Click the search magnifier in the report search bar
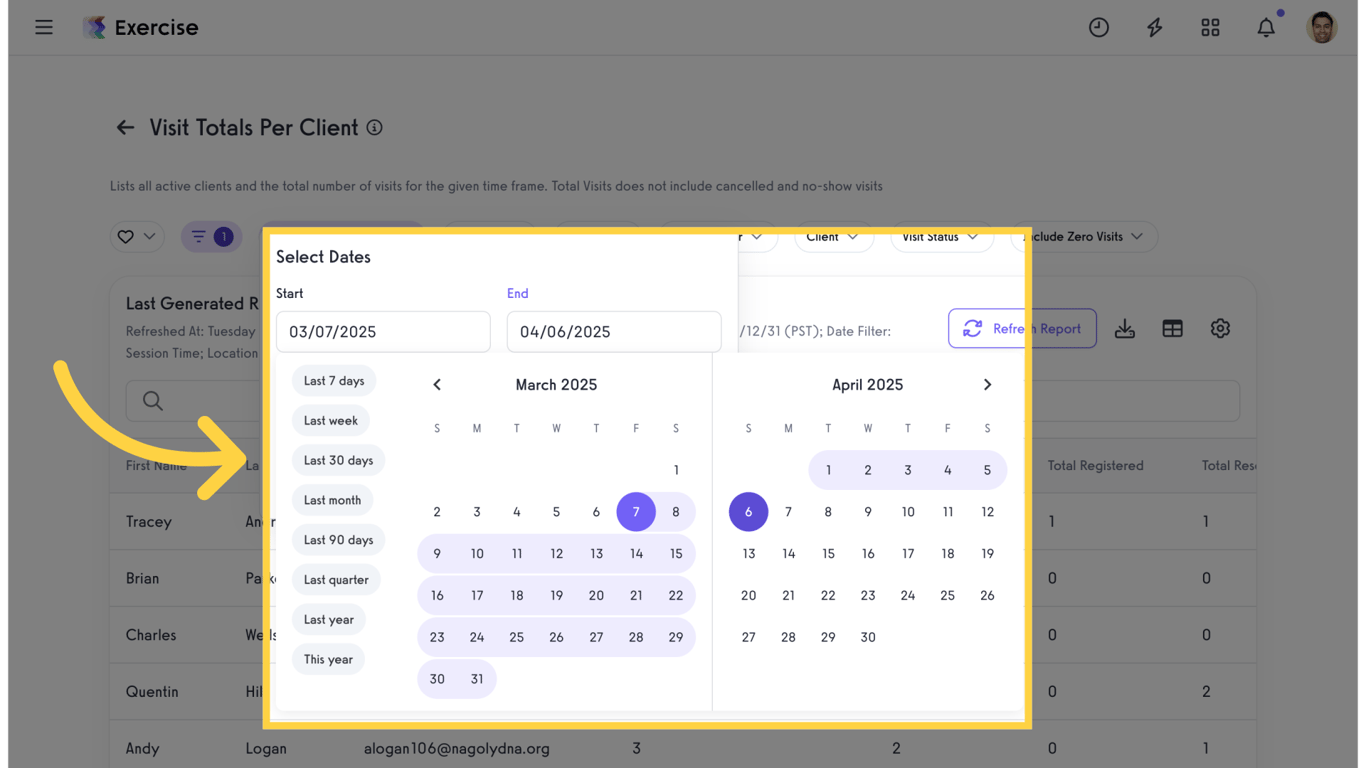The image size is (1366, 768). coord(152,400)
